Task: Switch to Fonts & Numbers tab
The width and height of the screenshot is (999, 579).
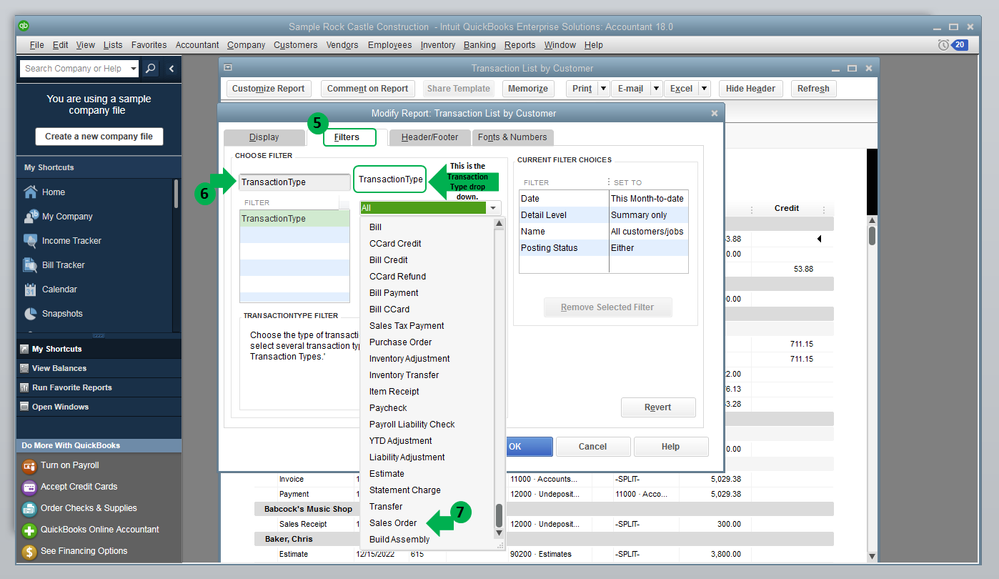Action: (x=512, y=137)
